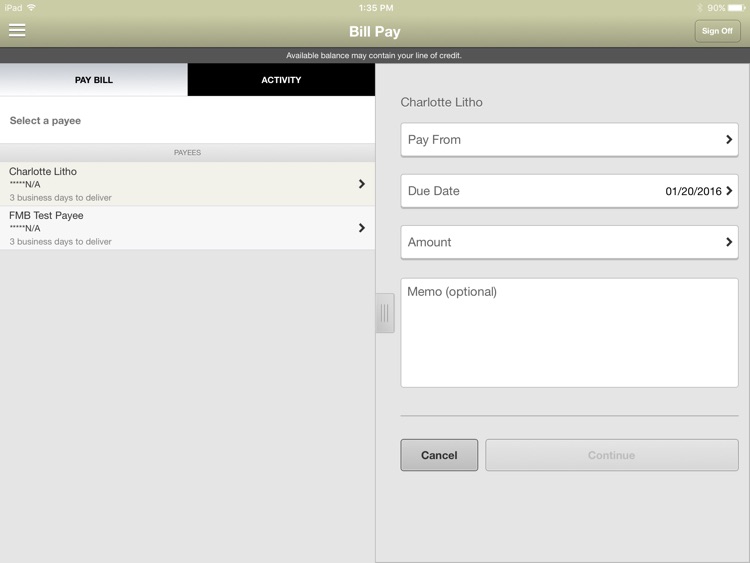Switch to the PAY BILL tab
The image size is (750, 563).
point(94,80)
